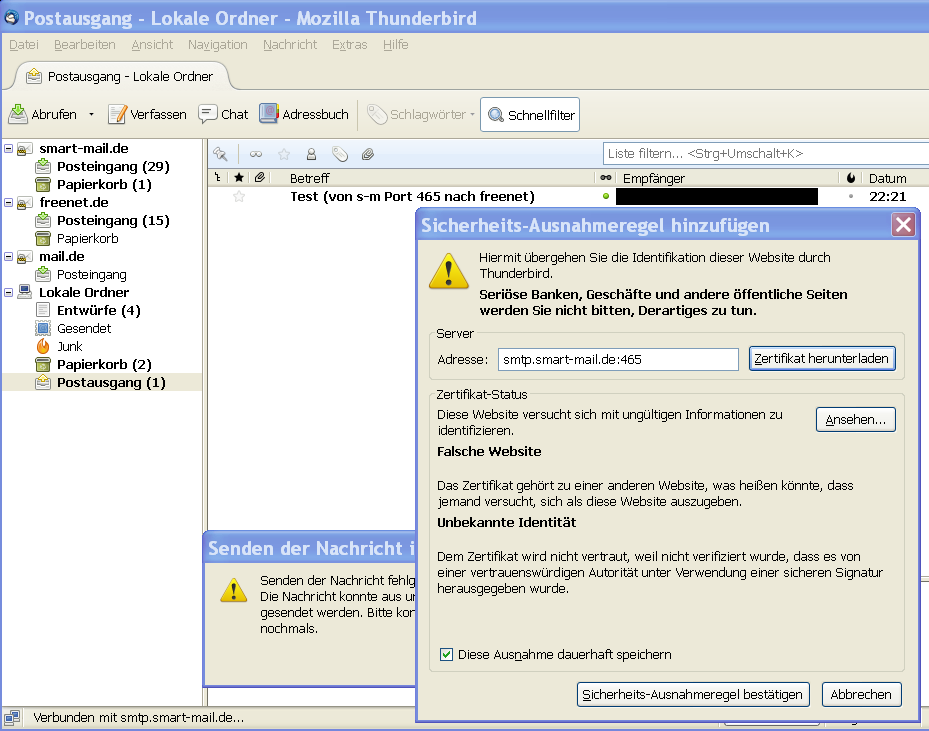
Task: Open the Gesendet folder
Action: [84, 328]
